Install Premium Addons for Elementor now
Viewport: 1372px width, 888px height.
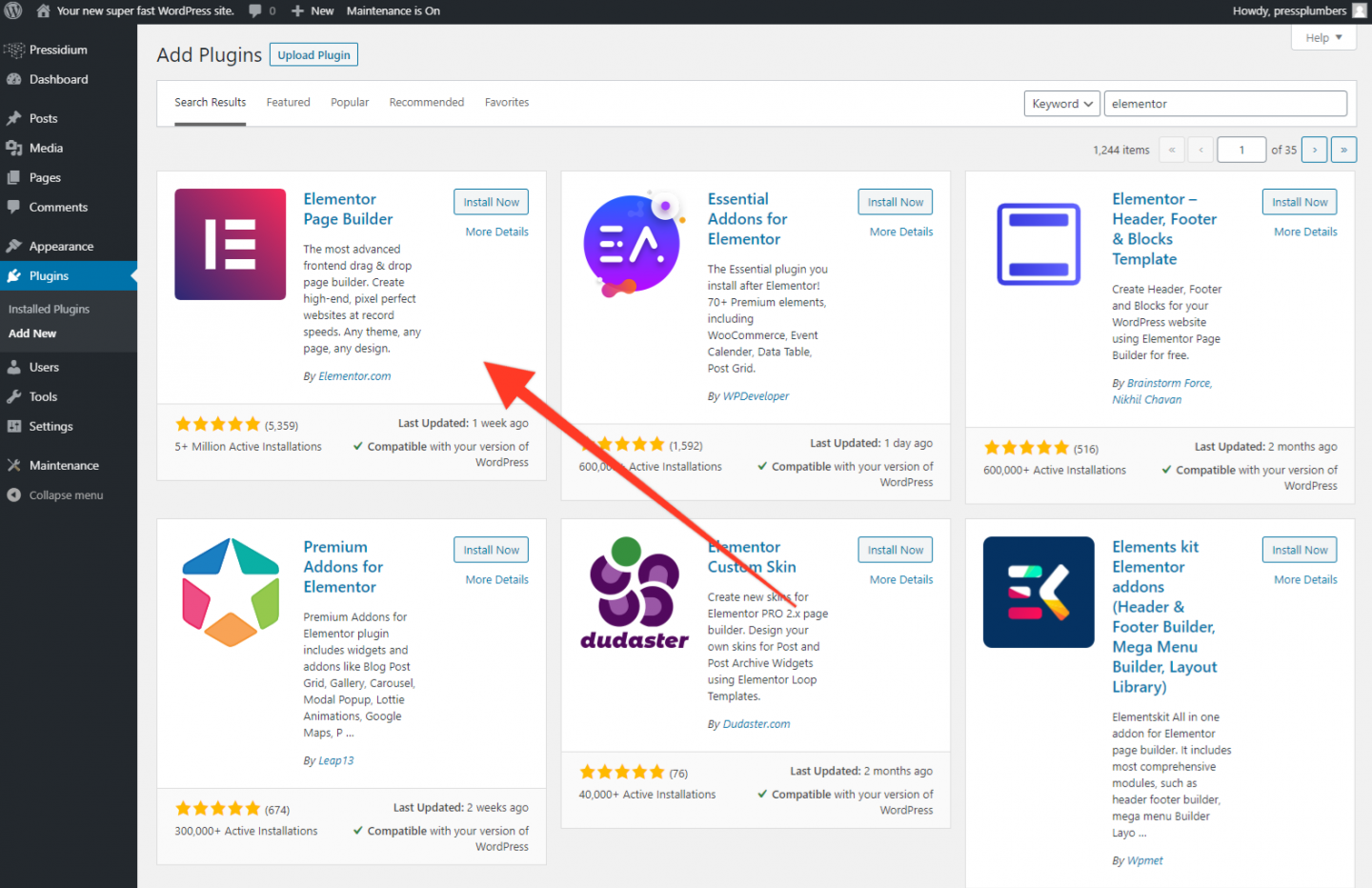(x=491, y=550)
